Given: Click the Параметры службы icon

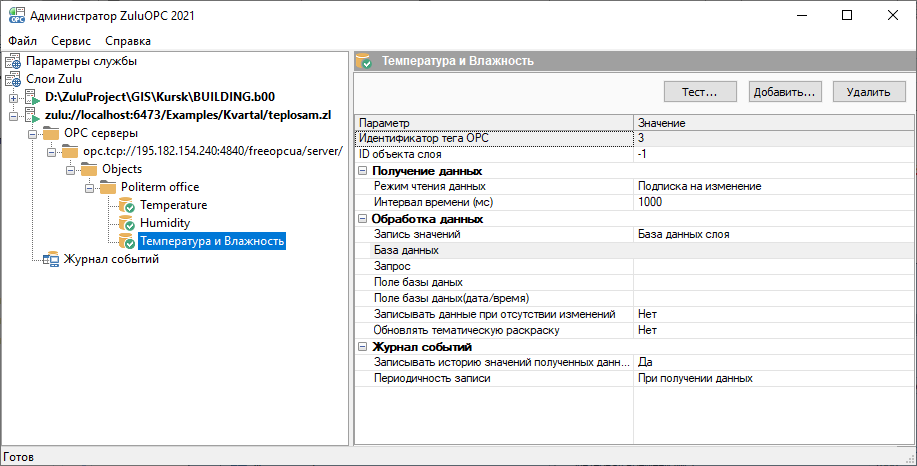Looking at the screenshot, I should coord(13,62).
